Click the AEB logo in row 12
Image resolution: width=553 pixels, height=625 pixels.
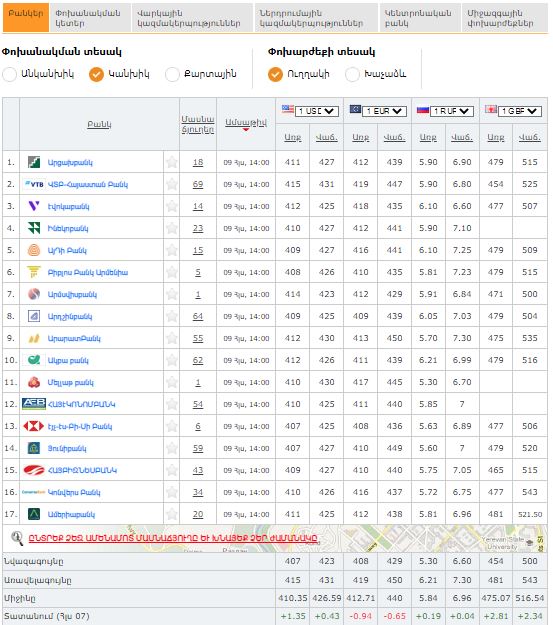[34, 404]
